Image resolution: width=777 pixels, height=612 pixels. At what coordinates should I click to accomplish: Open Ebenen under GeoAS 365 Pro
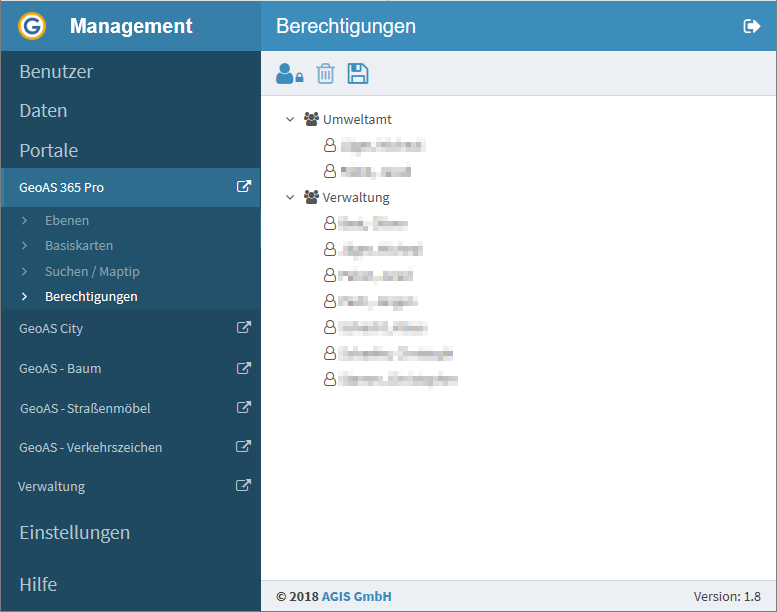(67, 221)
